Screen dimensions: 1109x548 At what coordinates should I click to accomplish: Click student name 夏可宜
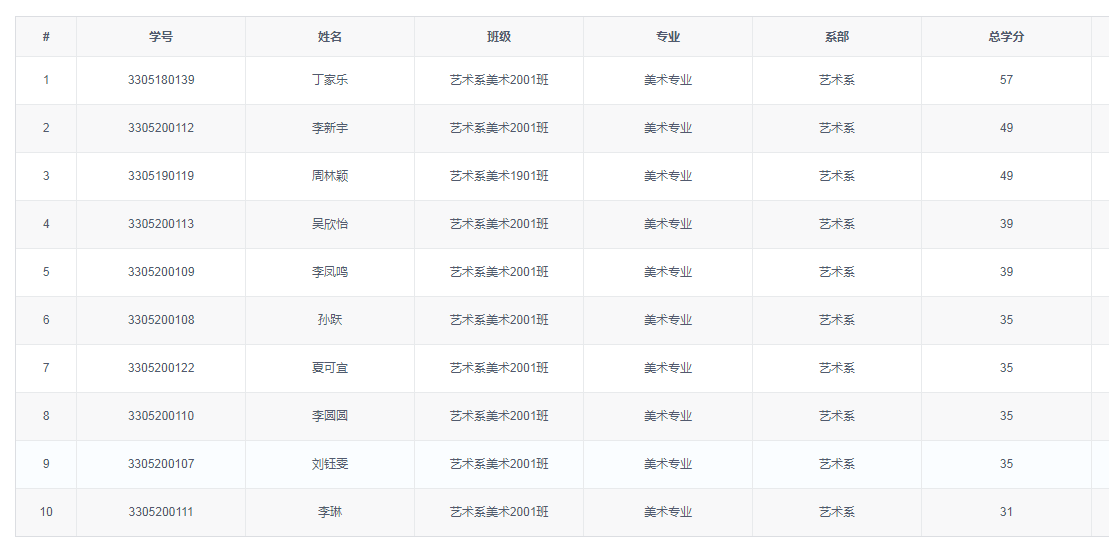click(330, 368)
